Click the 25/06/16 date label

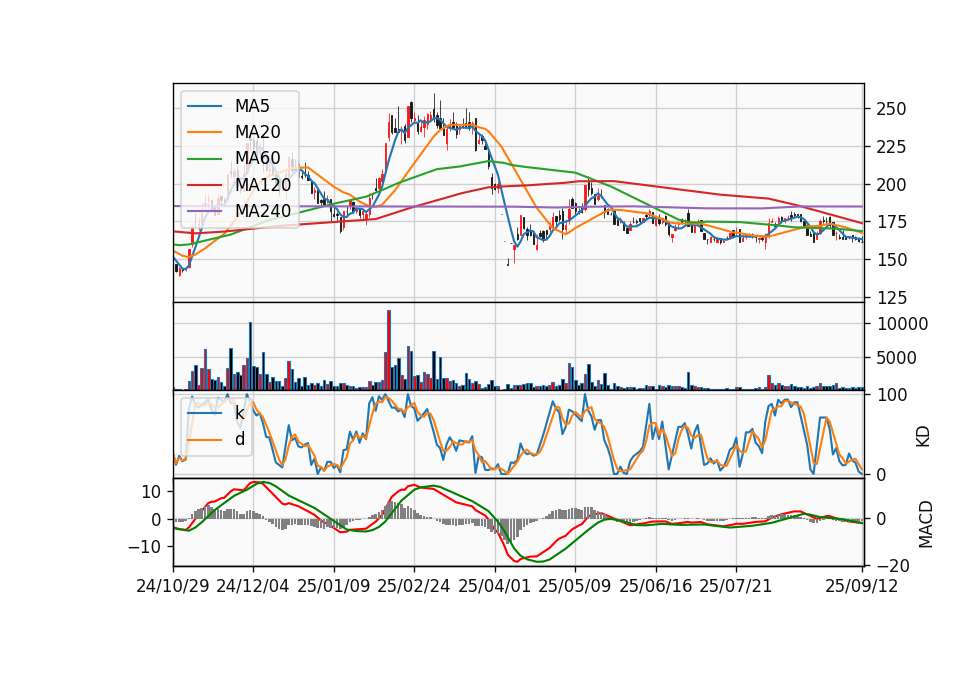tap(655, 586)
